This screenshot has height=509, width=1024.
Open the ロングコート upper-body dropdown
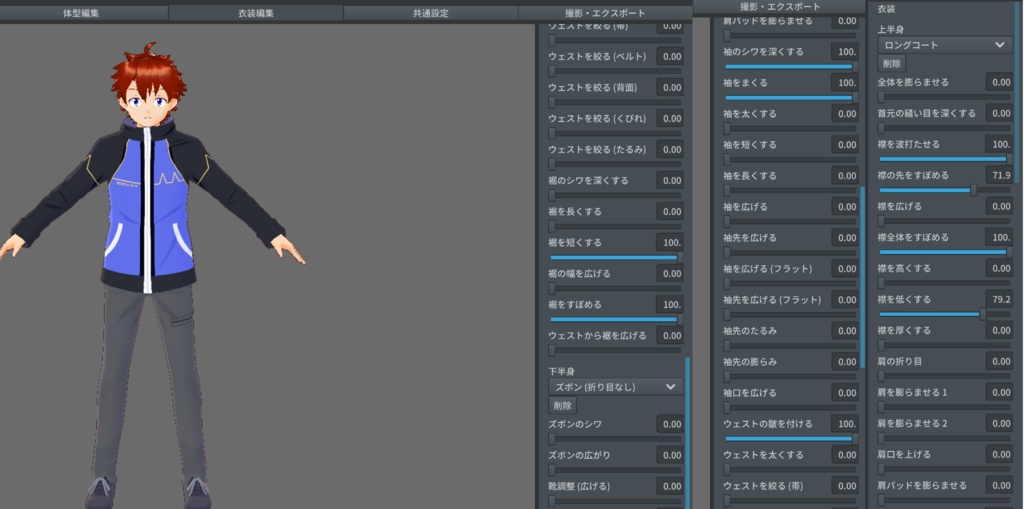click(944, 44)
